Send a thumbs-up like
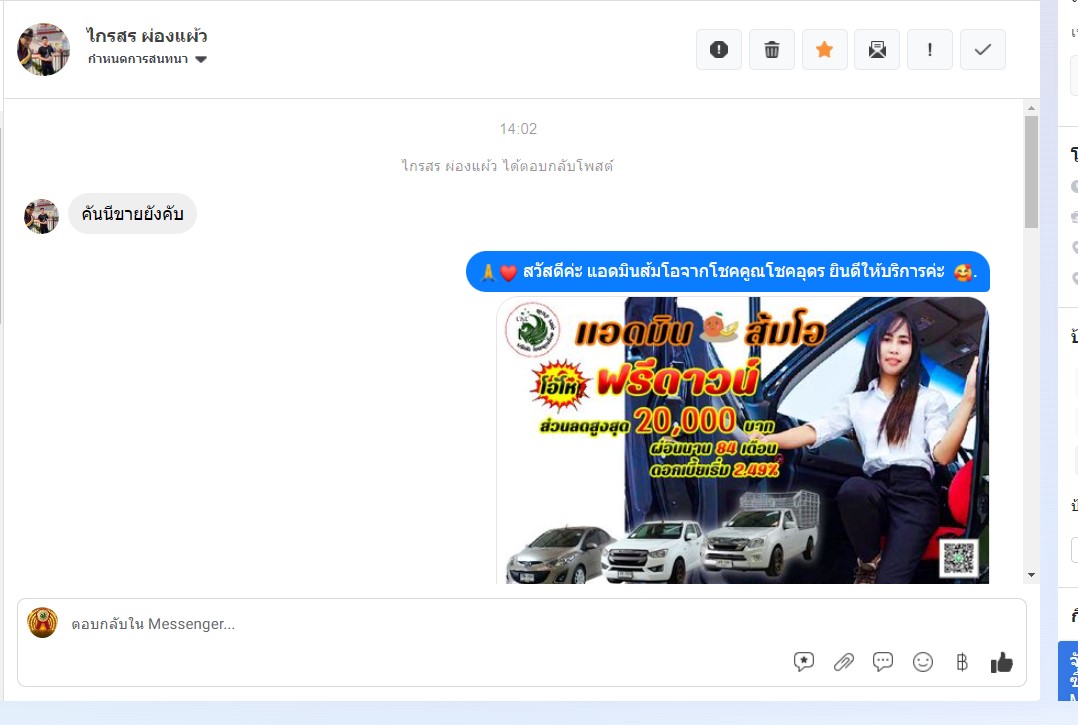This screenshot has height=725, width=1078. (x=1002, y=662)
